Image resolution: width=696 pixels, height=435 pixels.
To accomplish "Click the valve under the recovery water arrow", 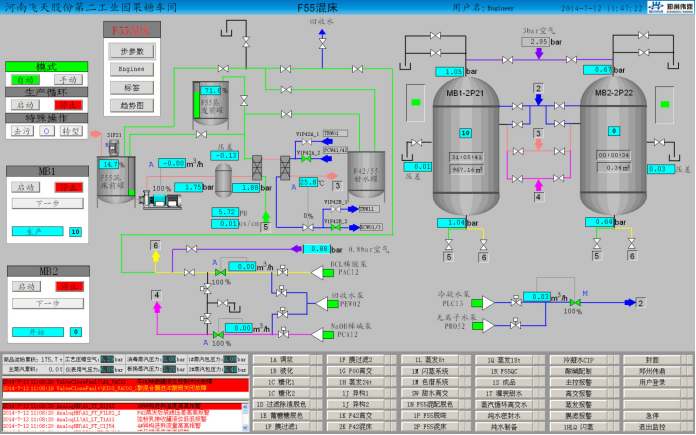I will pyautogui.click(x=323, y=43).
